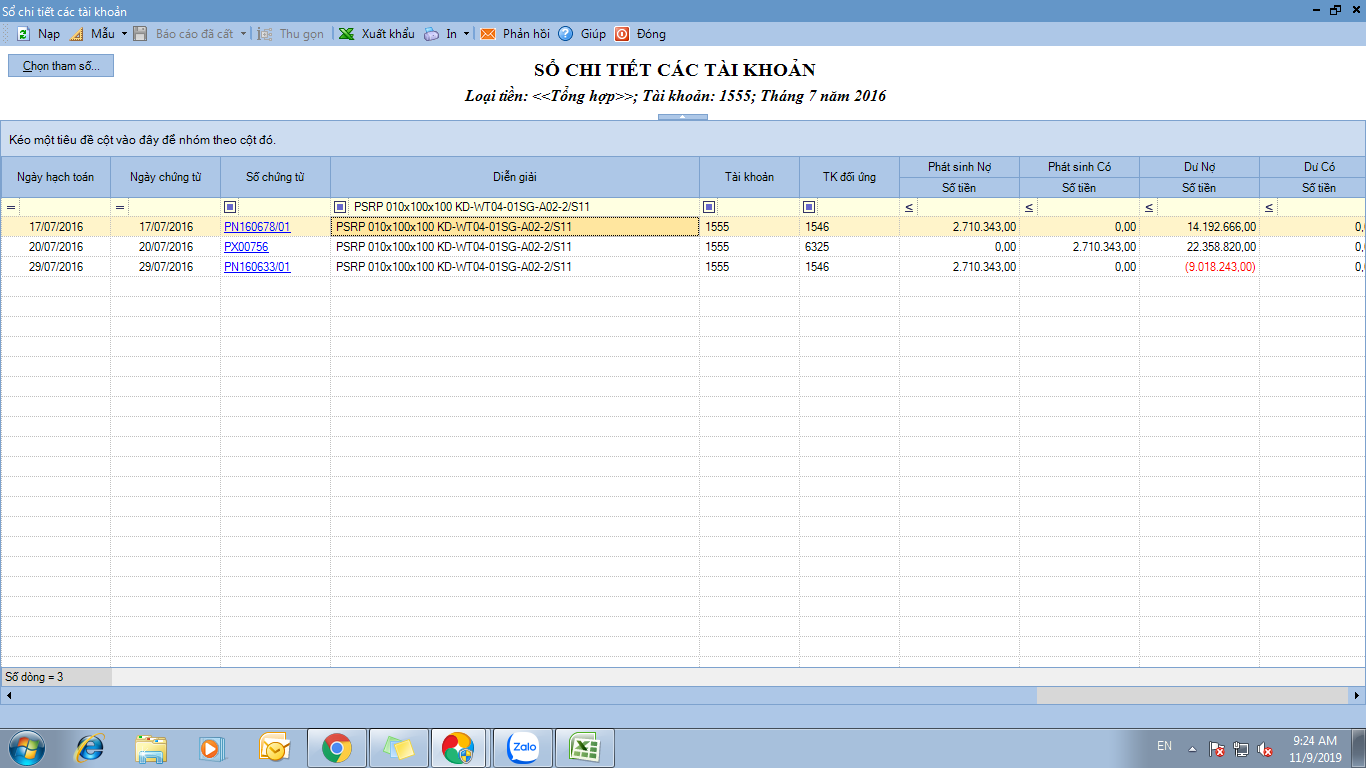Open Google Chrome in taskbar
Viewport: 1366px width, 768px height.
point(336,748)
